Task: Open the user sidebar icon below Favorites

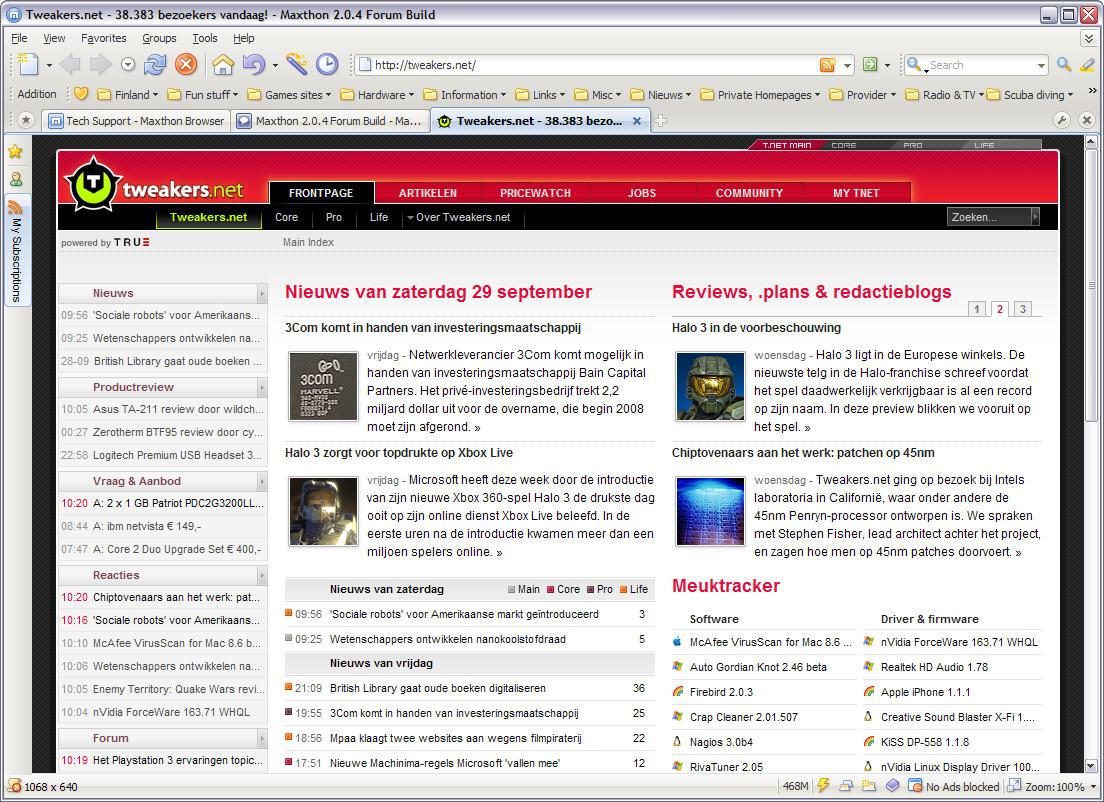Action: click(x=15, y=180)
